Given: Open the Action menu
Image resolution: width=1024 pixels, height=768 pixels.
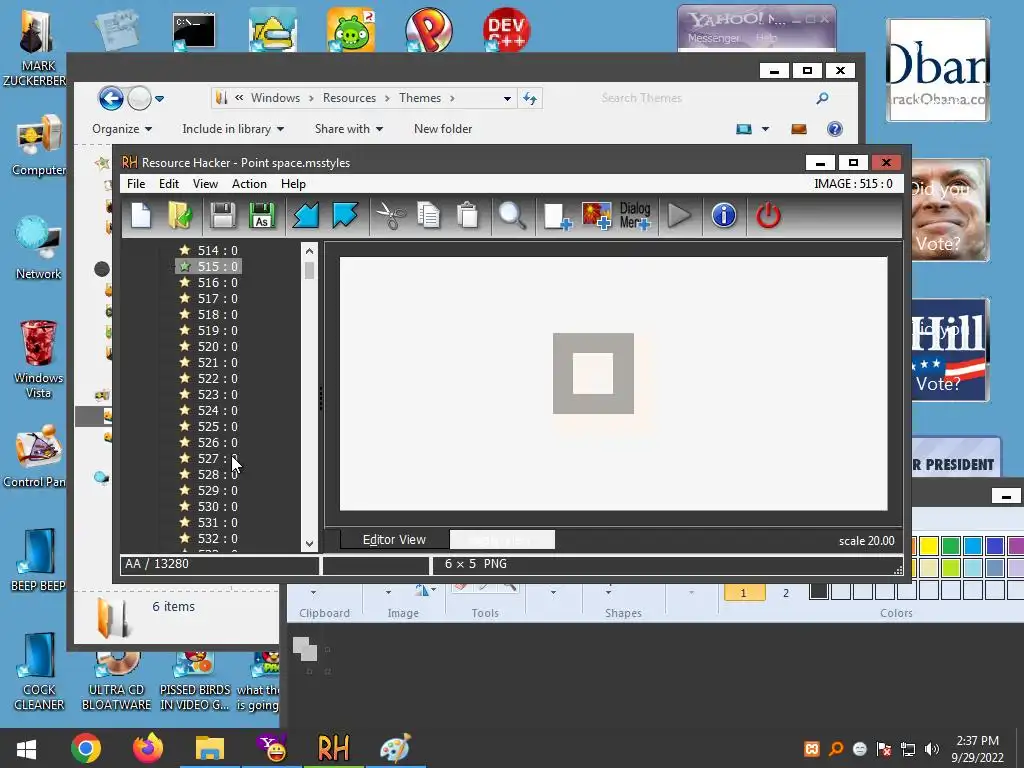Looking at the screenshot, I should [x=249, y=184].
